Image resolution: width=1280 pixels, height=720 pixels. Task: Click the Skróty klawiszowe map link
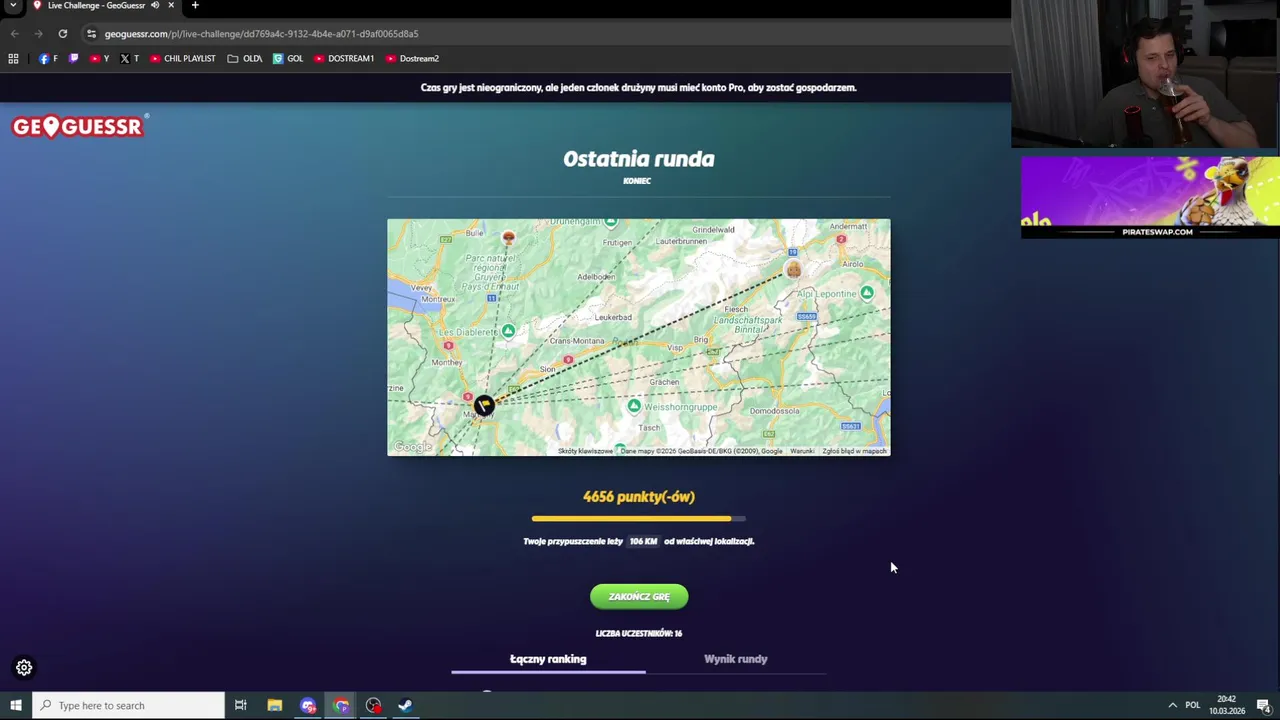[x=585, y=451]
